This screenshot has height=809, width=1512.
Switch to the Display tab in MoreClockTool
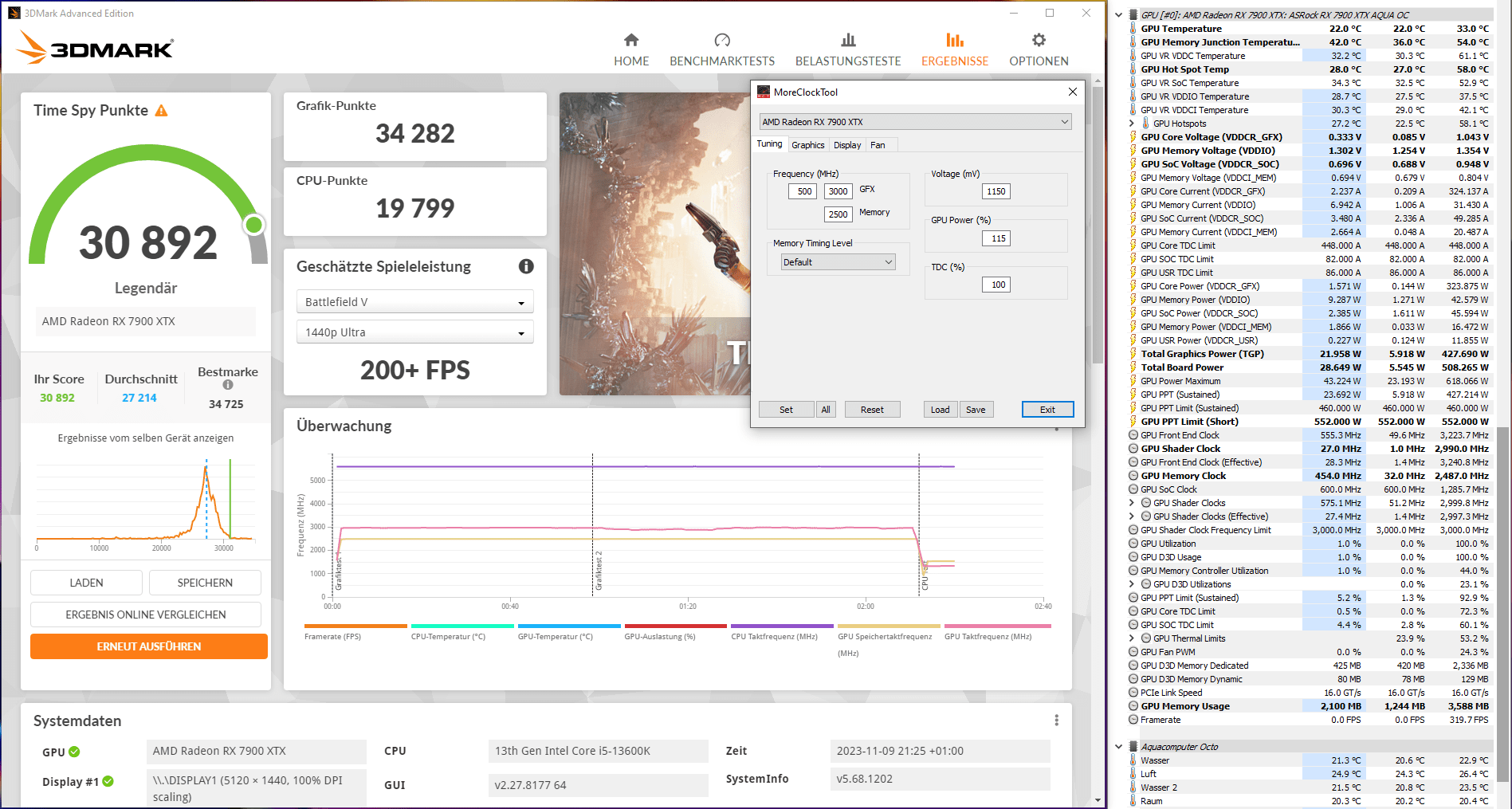click(x=847, y=145)
